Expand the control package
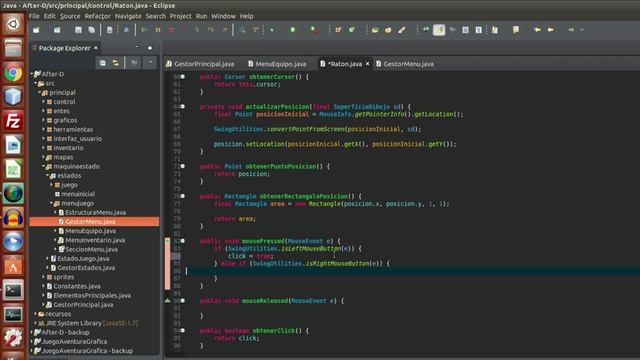This screenshot has height=360, width=640. 43,102
